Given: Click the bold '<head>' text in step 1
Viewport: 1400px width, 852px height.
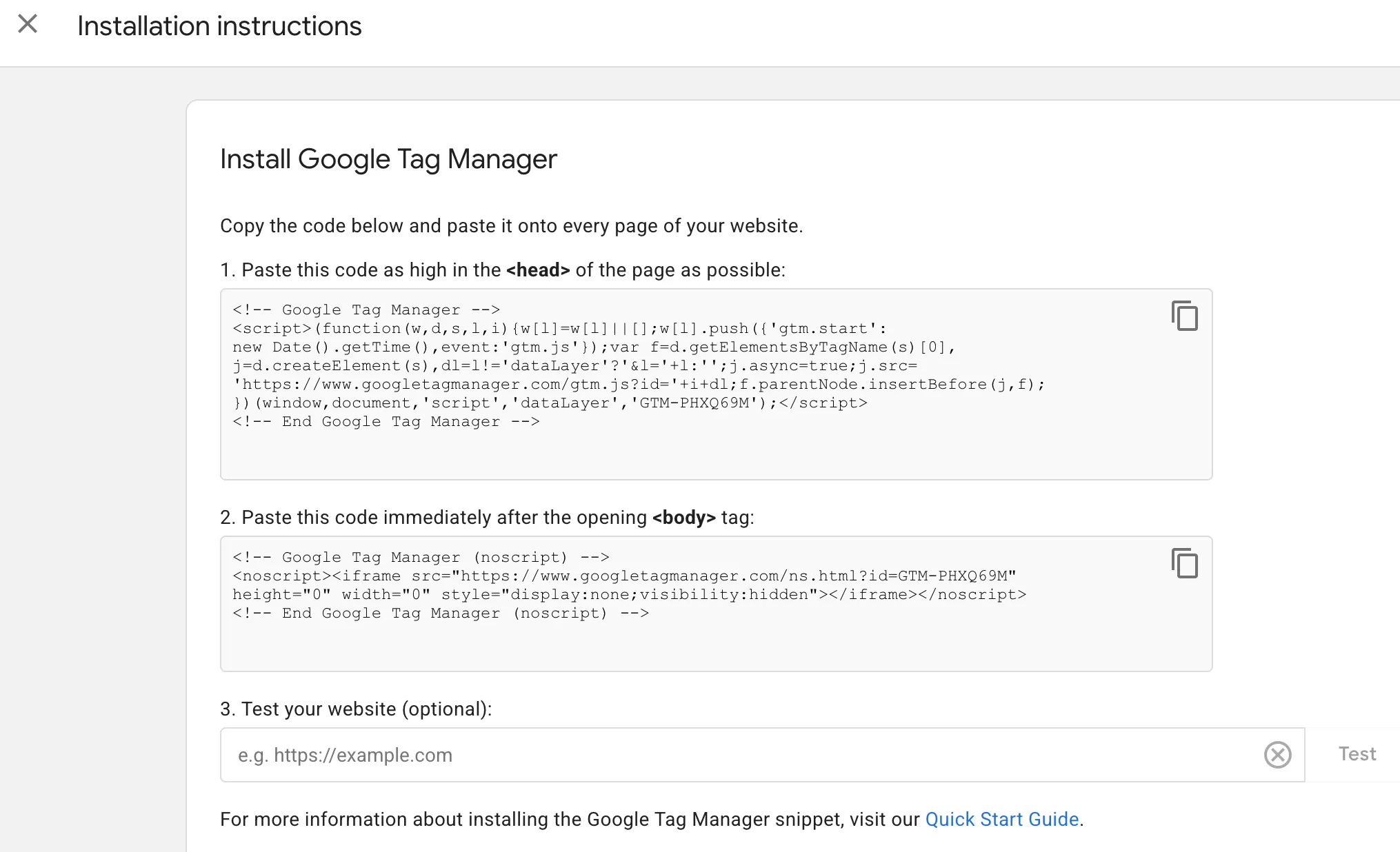Looking at the screenshot, I should point(538,270).
